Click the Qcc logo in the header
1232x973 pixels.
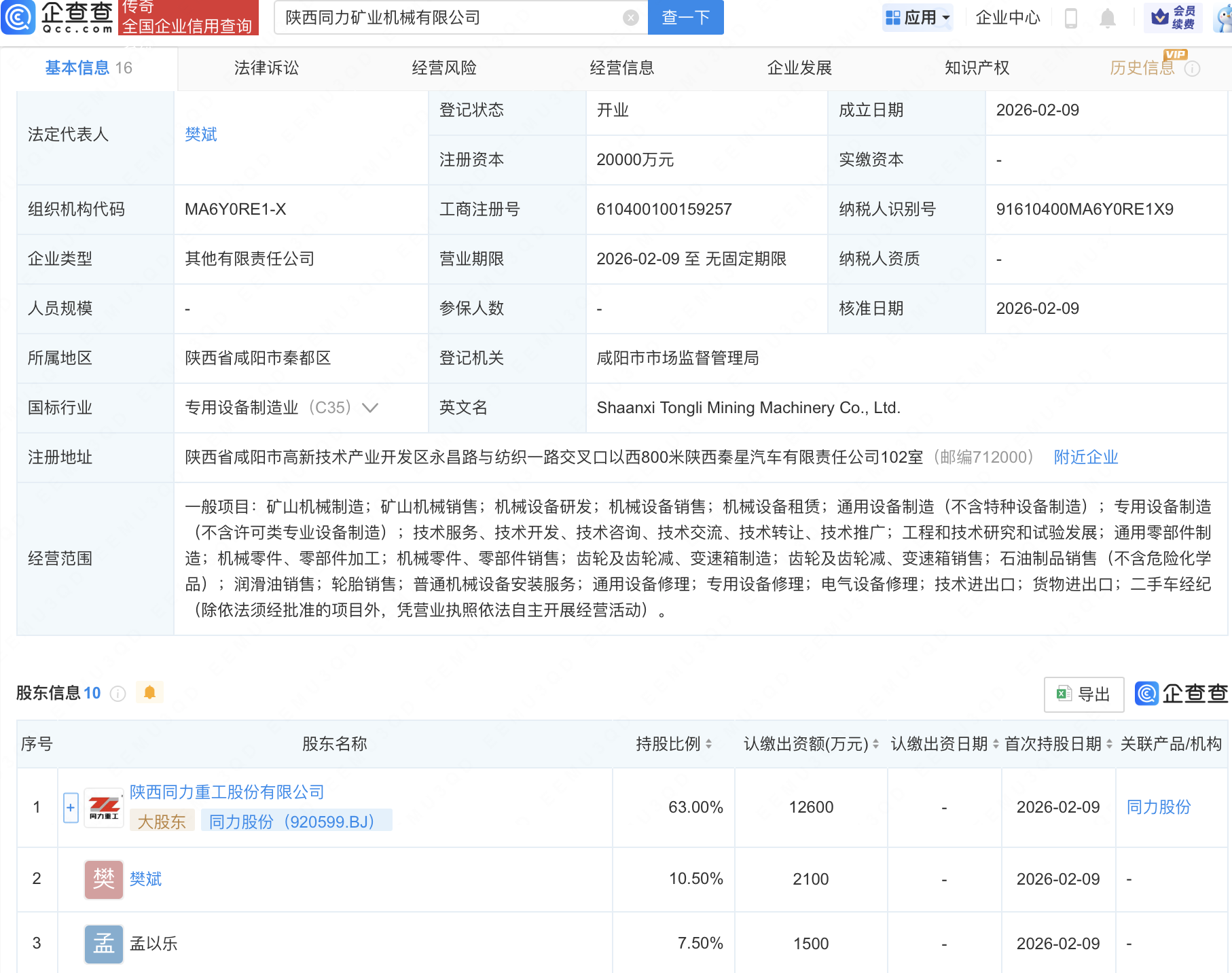click(57, 17)
